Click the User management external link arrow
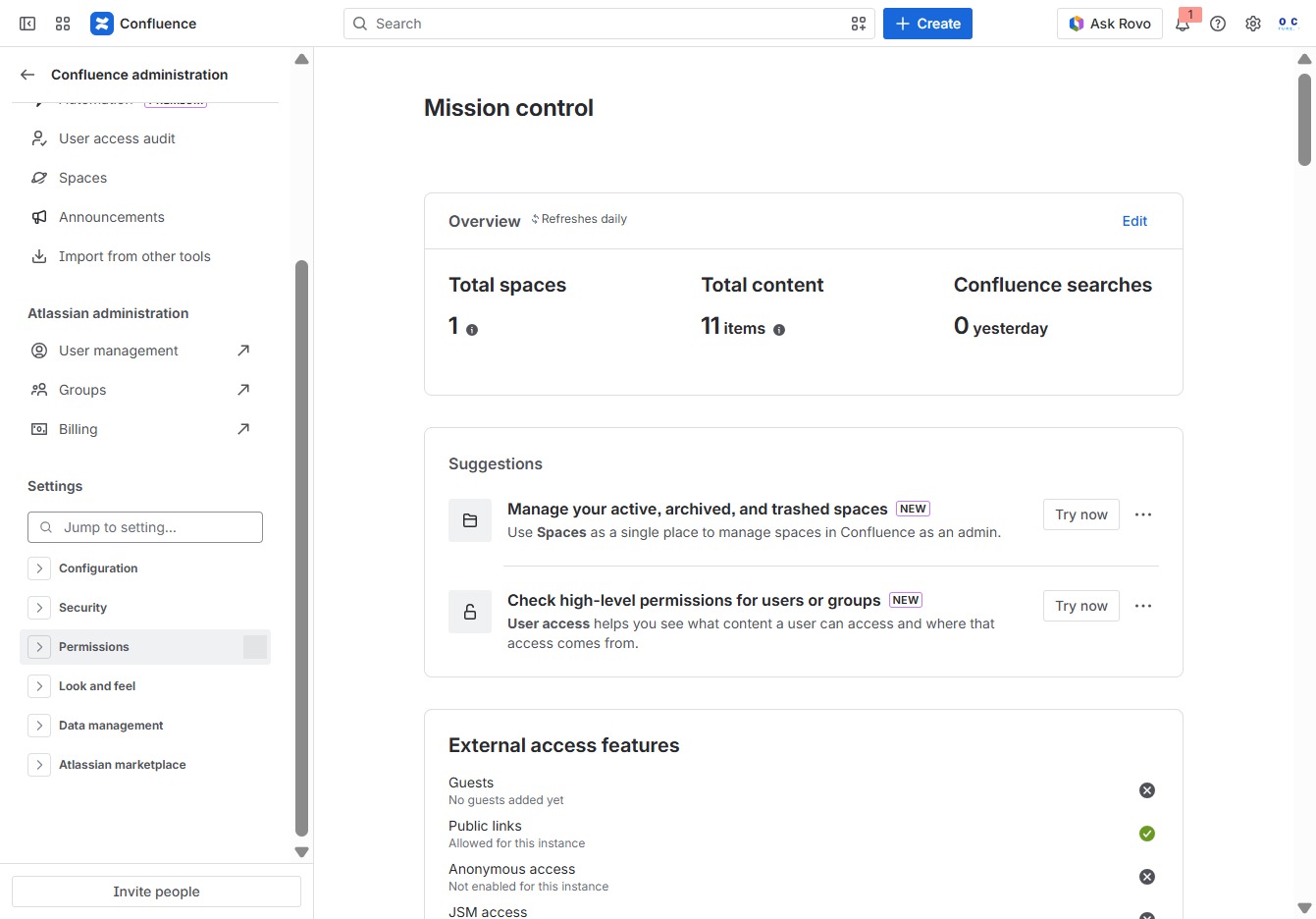 (x=243, y=351)
